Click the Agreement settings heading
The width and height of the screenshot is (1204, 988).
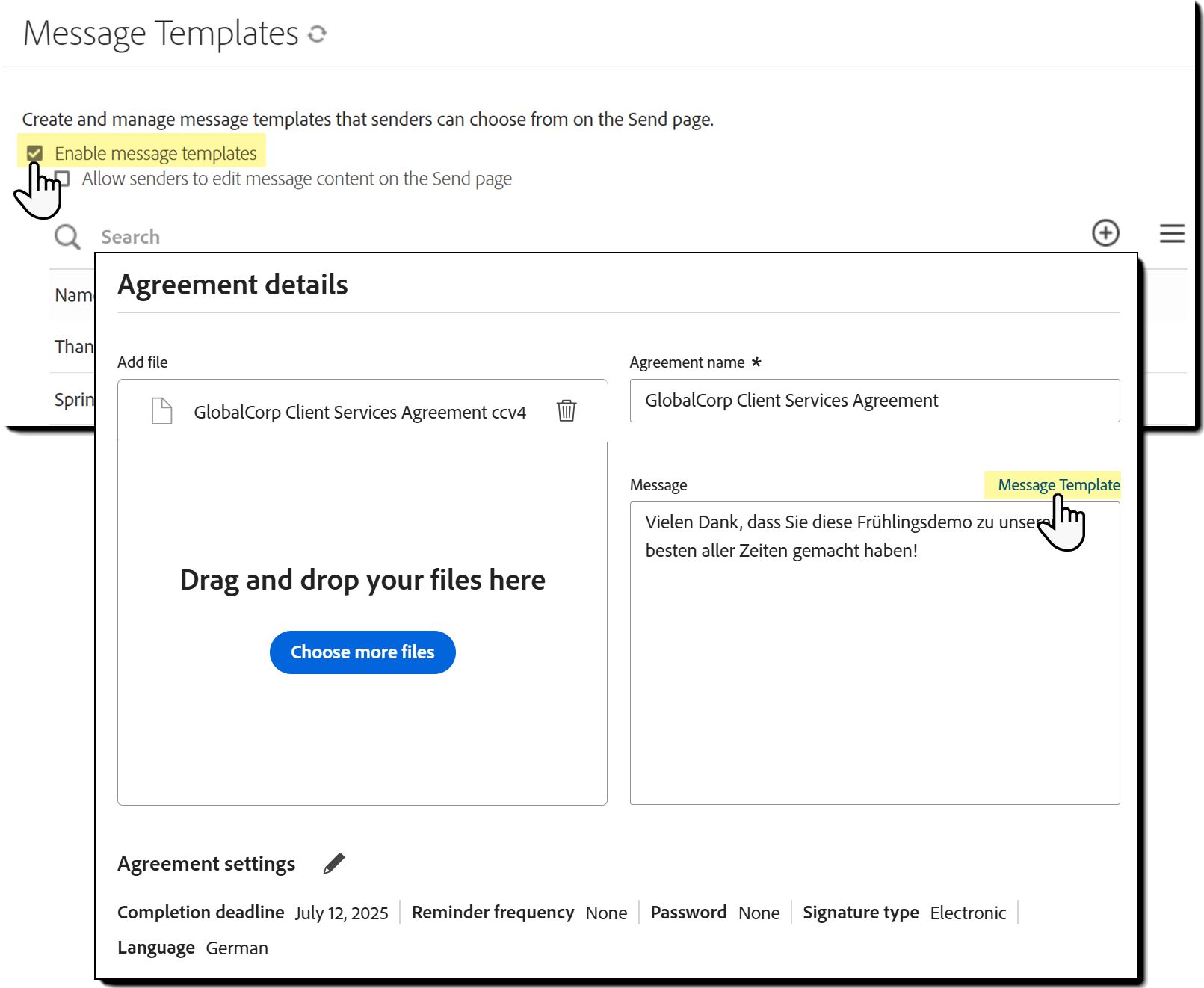pos(206,864)
